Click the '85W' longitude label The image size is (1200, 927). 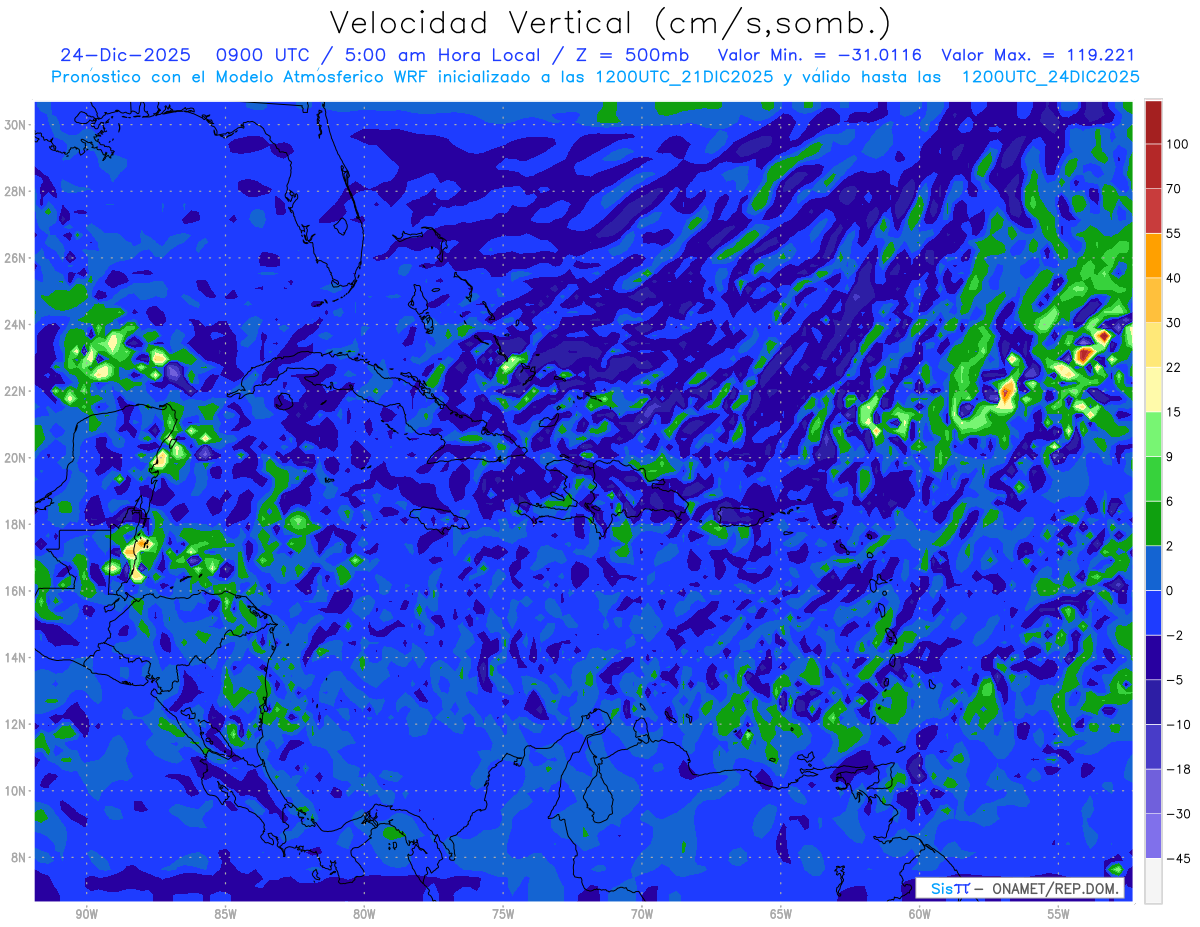click(x=225, y=914)
